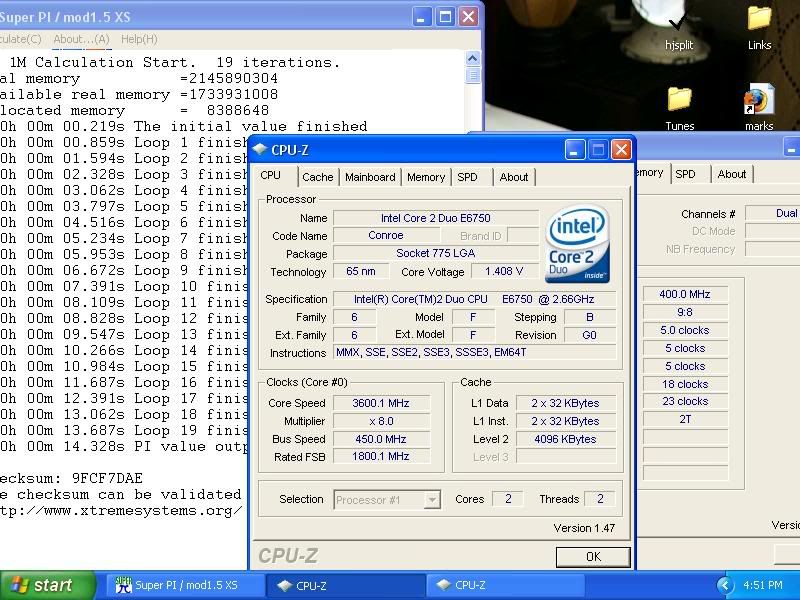Click the Windows Start button
This screenshot has height=600, width=800.
point(47,585)
